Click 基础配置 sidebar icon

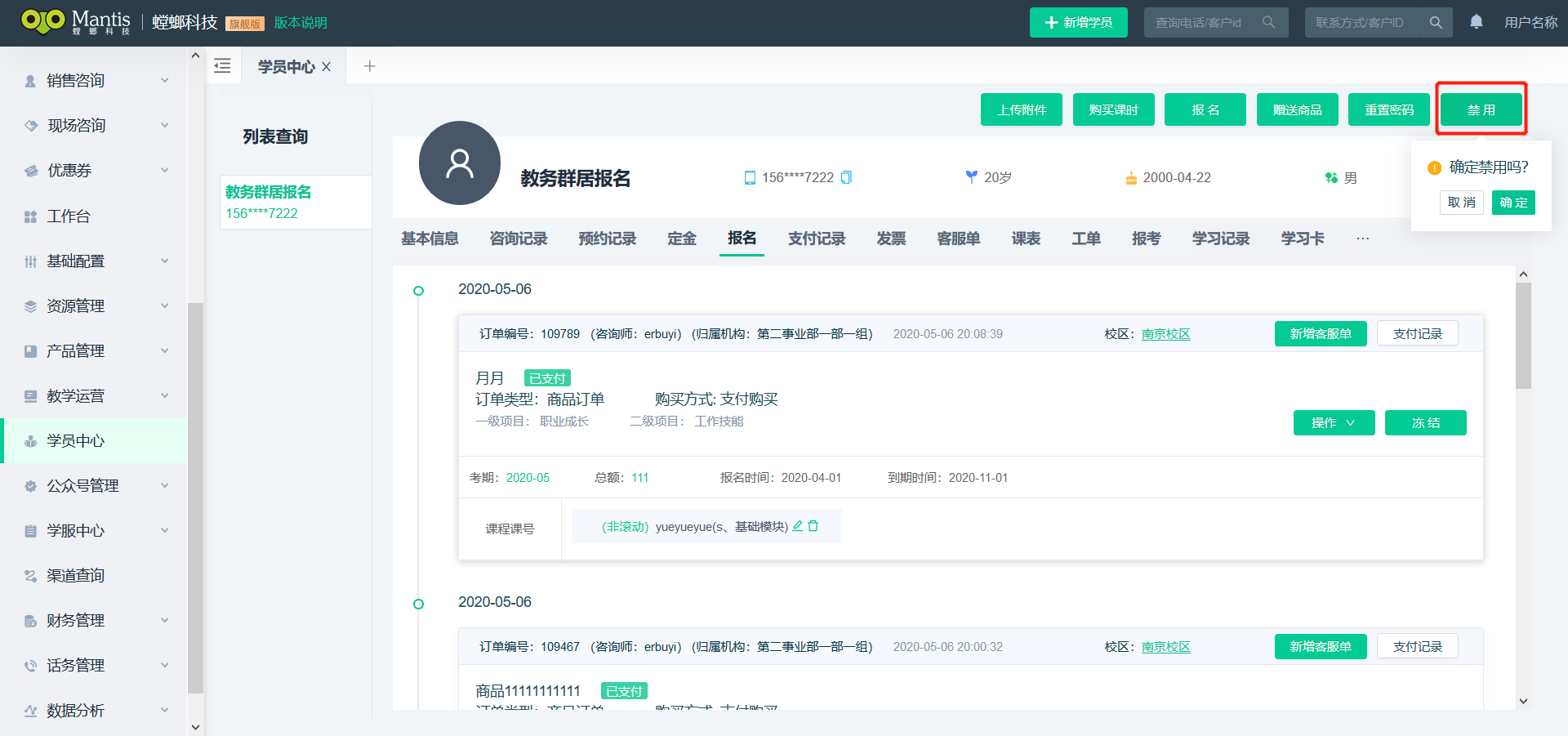point(30,261)
